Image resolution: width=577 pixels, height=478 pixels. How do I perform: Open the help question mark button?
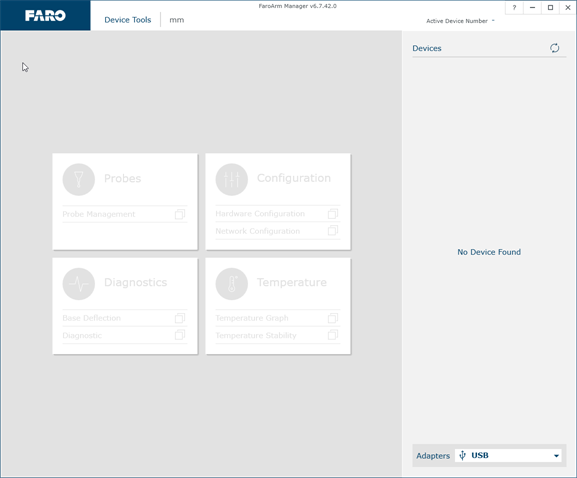pyautogui.click(x=514, y=7)
